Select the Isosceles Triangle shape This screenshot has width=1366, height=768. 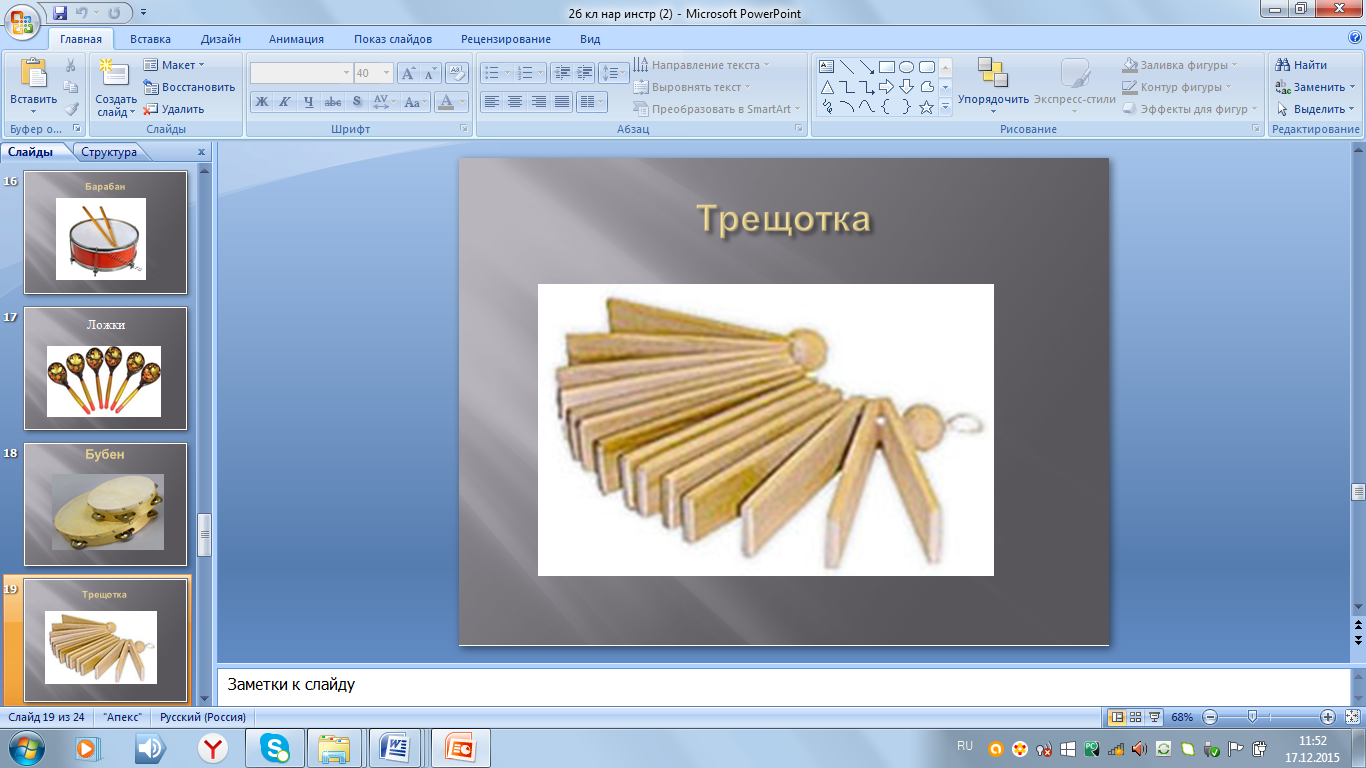(x=827, y=87)
